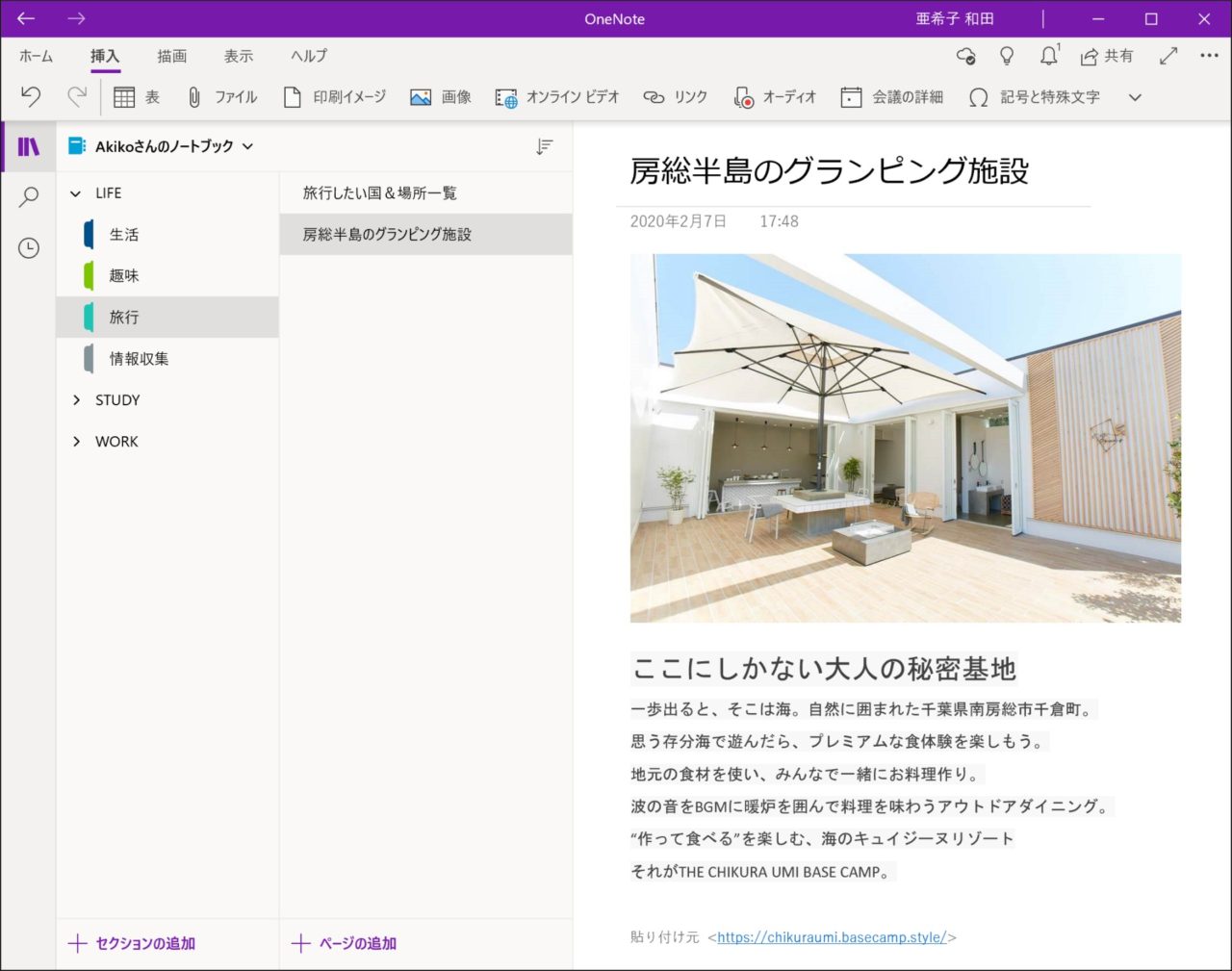Open recent notes clock icon

coord(29,248)
